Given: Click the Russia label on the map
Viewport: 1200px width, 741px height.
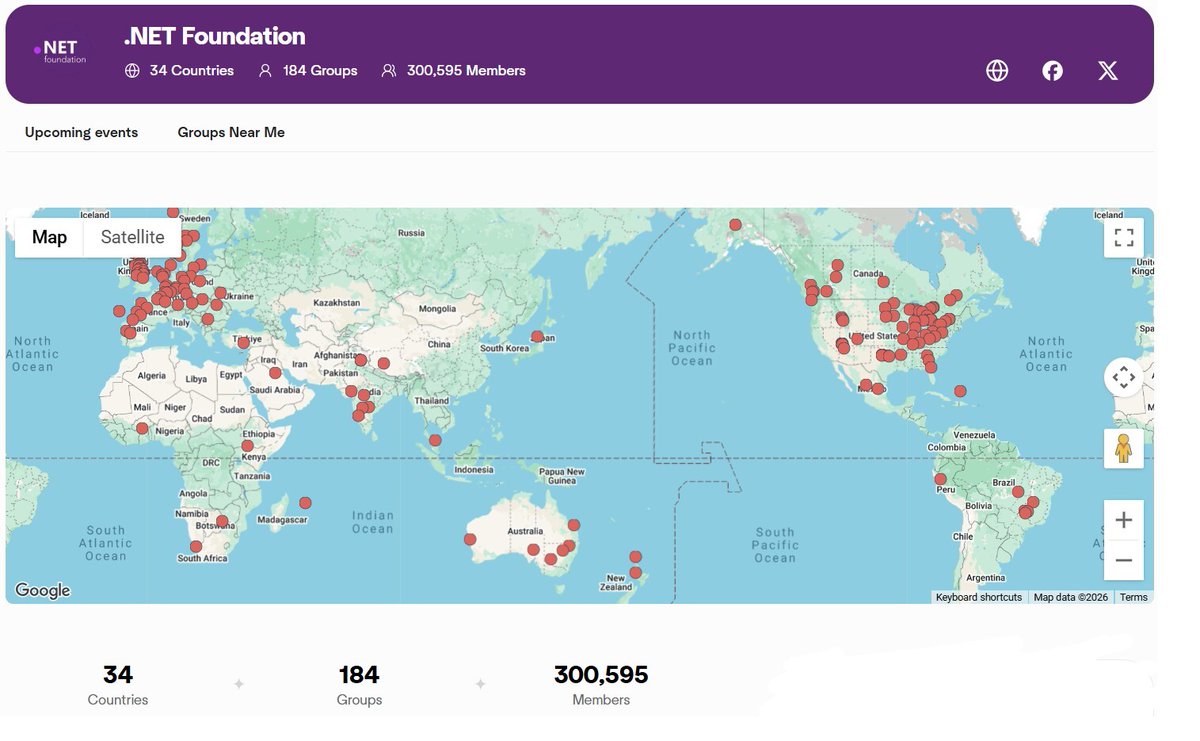Looking at the screenshot, I should pos(411,233).
